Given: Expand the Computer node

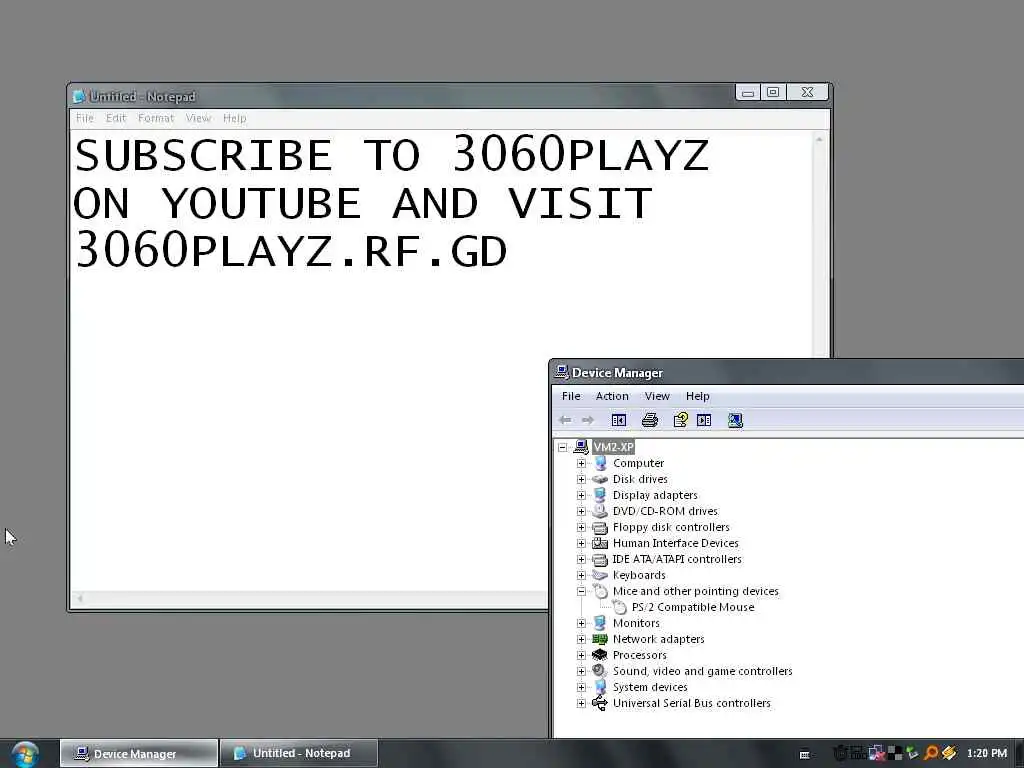Looking at the screenshot, I should 581,464.
